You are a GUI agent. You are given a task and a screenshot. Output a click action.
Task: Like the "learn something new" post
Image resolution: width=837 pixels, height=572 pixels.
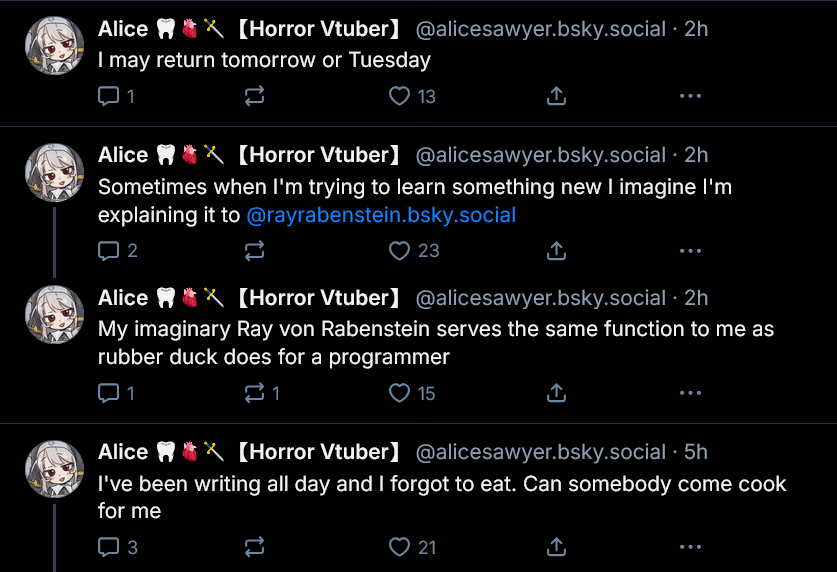click(x=400, y=251)
